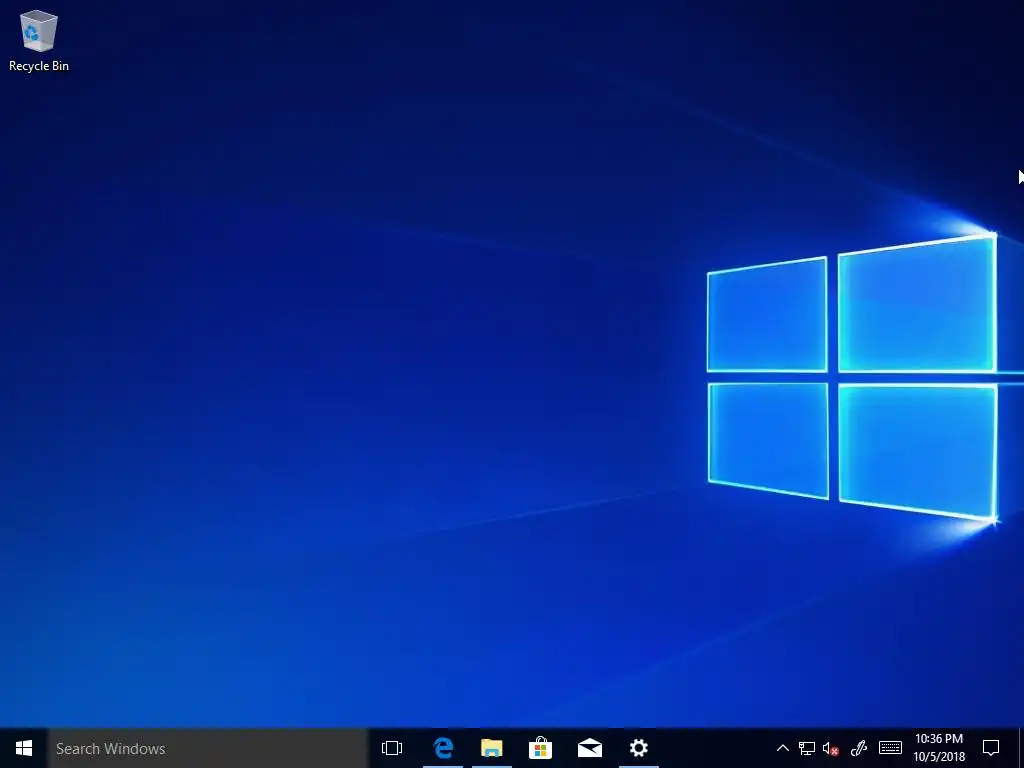This screenshot has height=768, width=1024.
Task: Open the Microsoft Store taskbar icon
Action: click(x=541, y=748)
